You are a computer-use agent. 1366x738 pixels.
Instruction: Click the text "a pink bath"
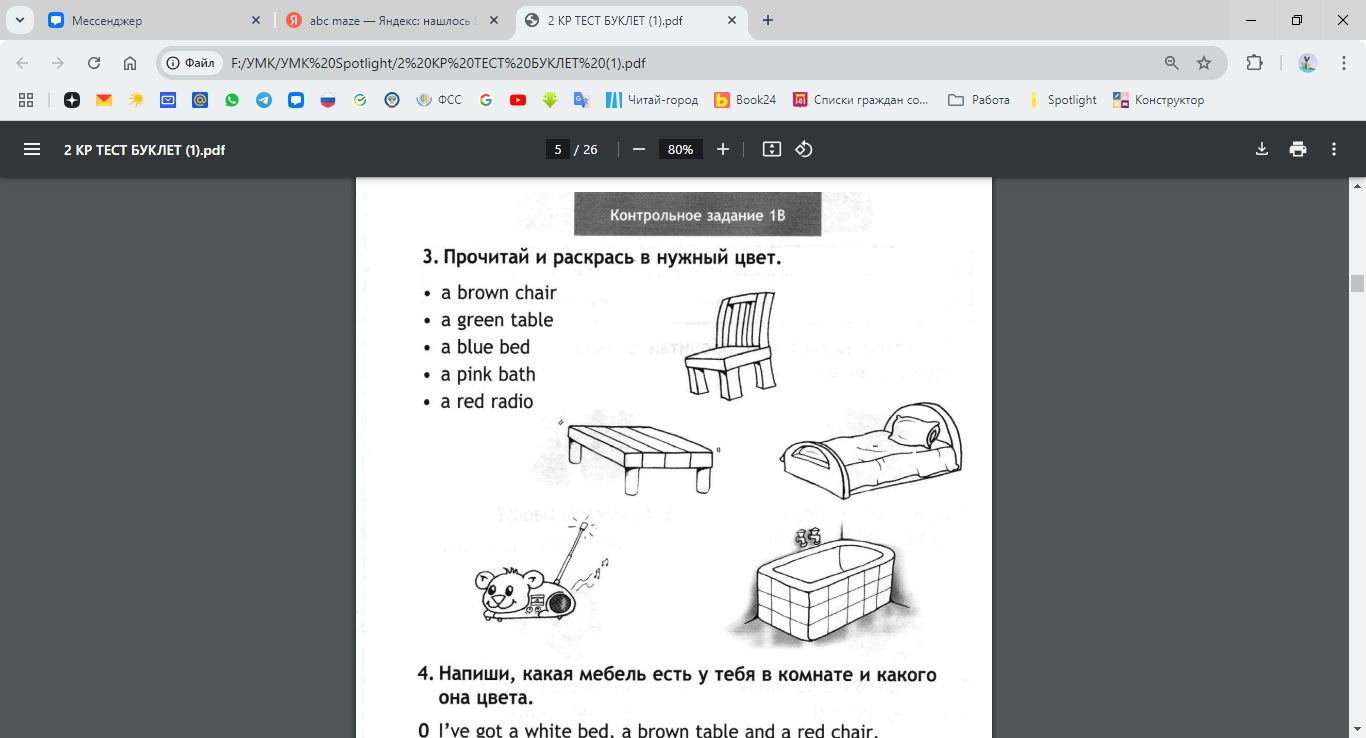[x=488, y=374]
